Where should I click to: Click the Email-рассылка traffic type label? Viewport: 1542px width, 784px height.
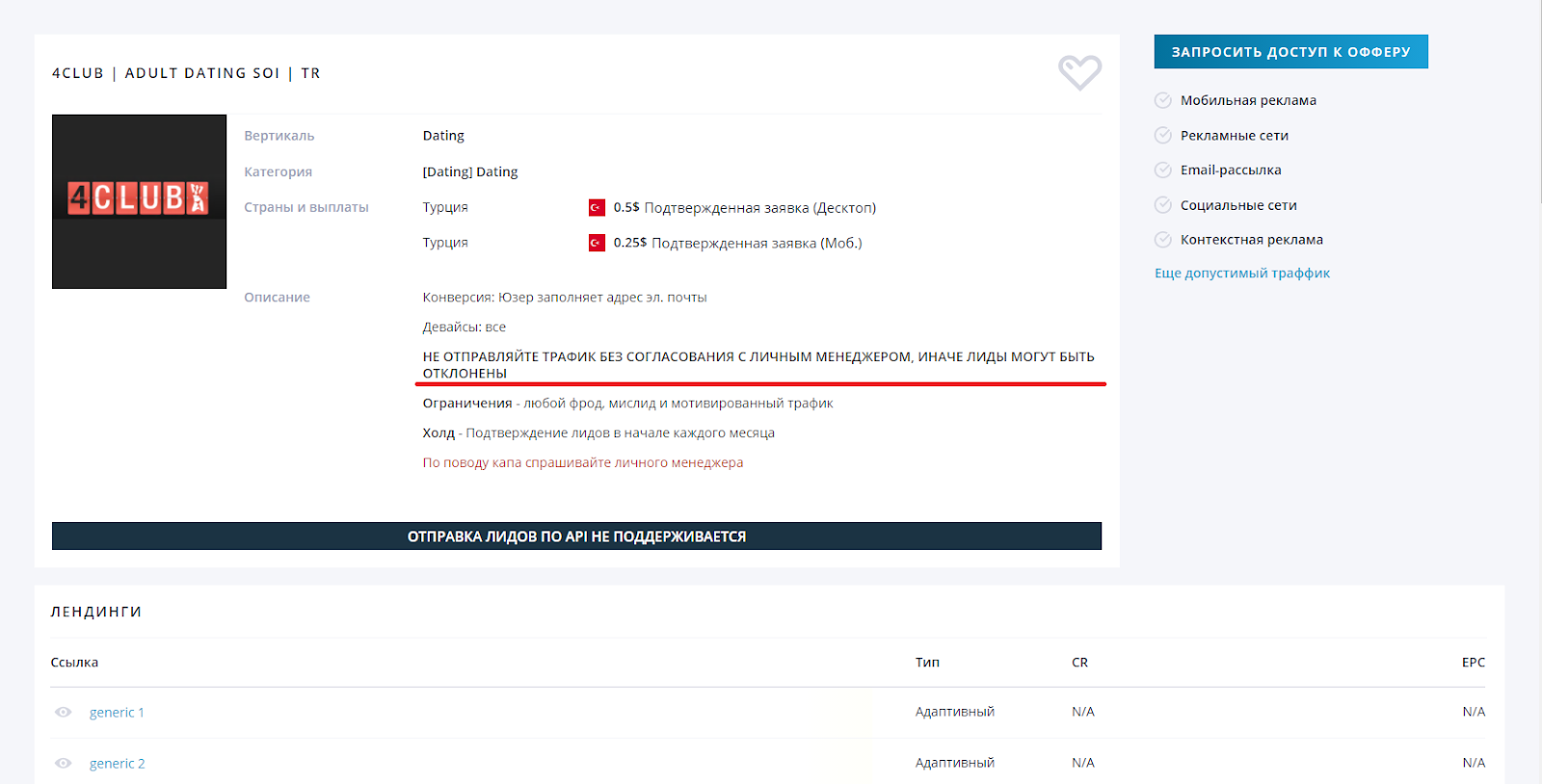(1231, 170)
